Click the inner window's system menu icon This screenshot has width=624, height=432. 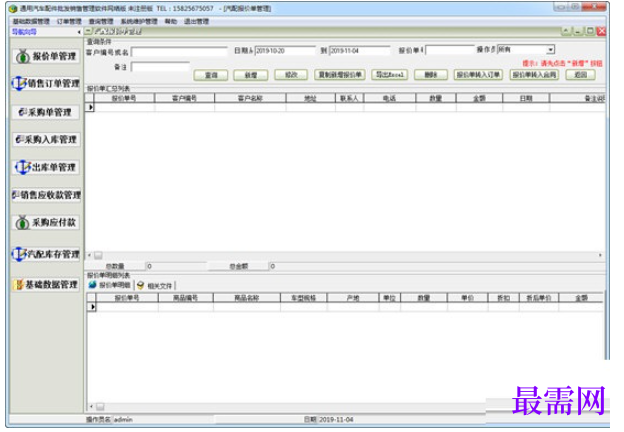pos(88,31)
